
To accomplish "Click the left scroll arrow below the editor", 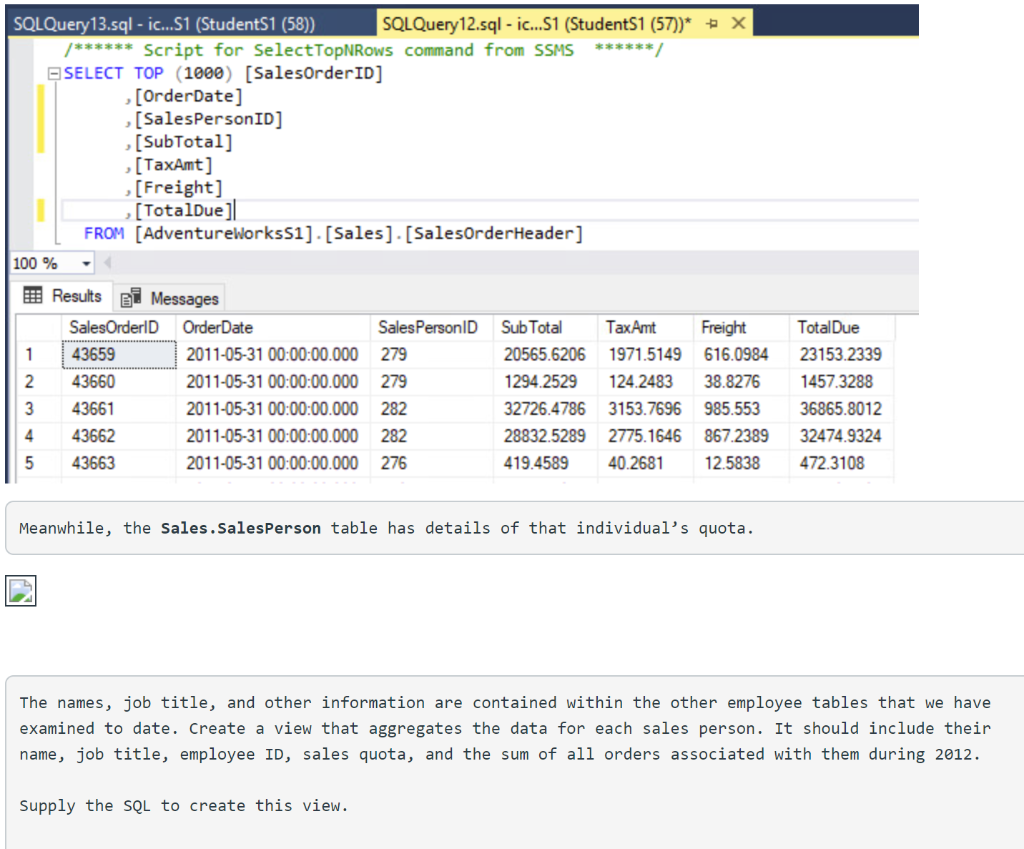I will (105, 262).
